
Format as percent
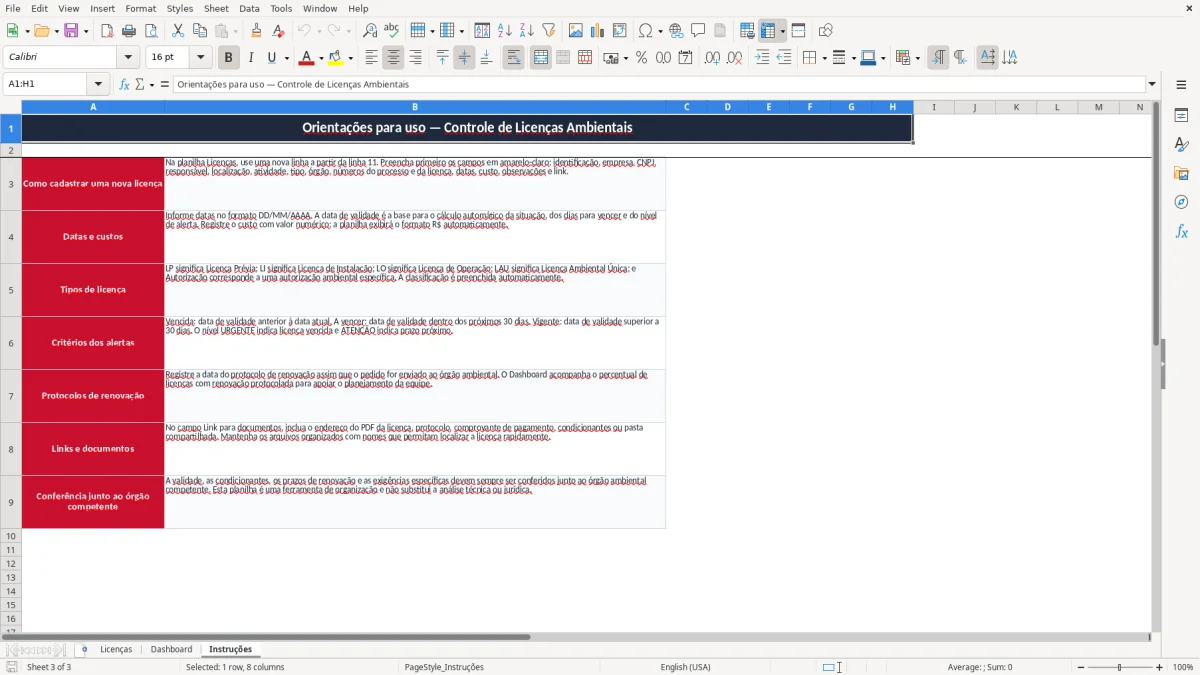(641, 58)
